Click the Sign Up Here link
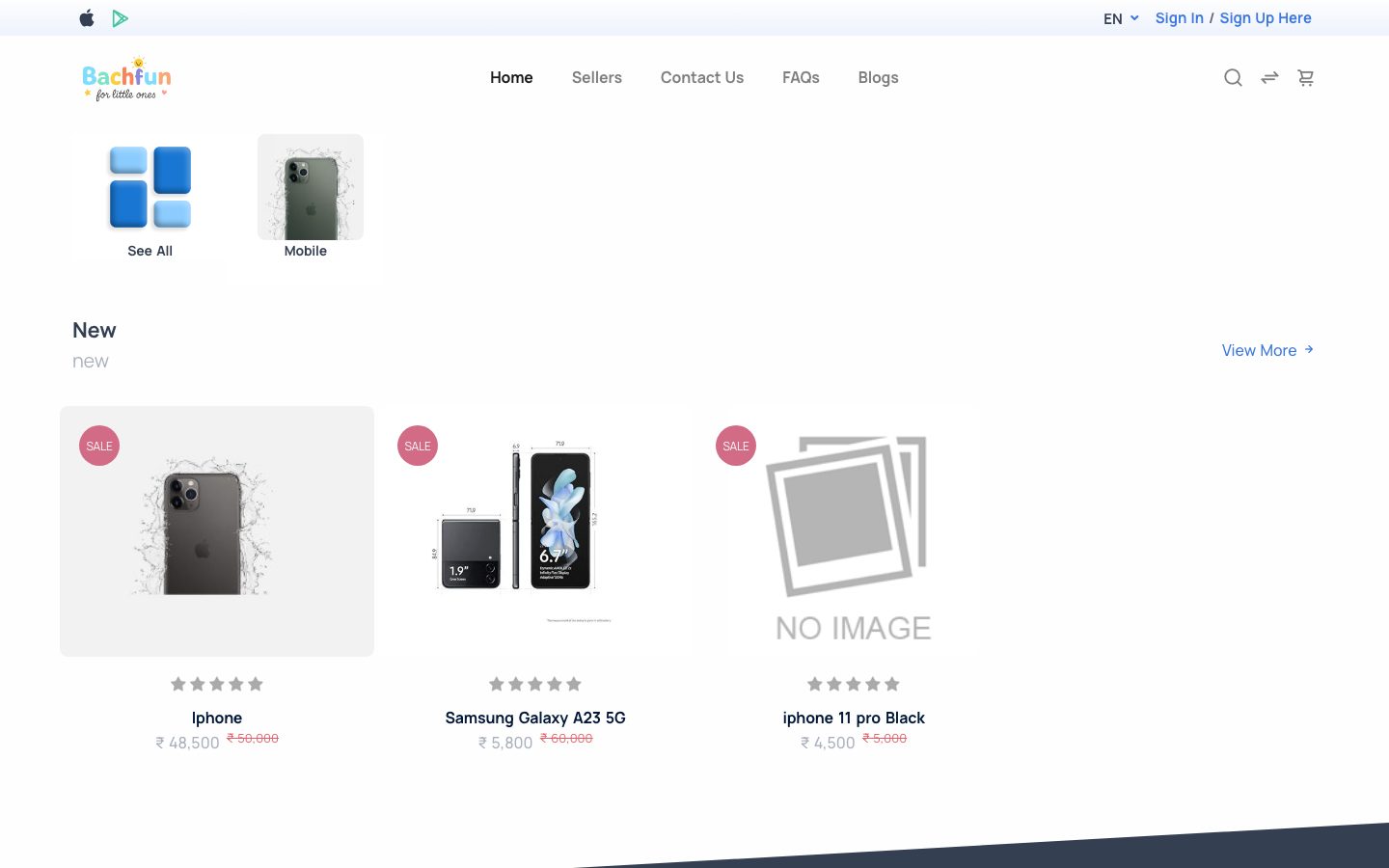The width and height of the screenshot is (1389, 868). [x=1266, y=18]
